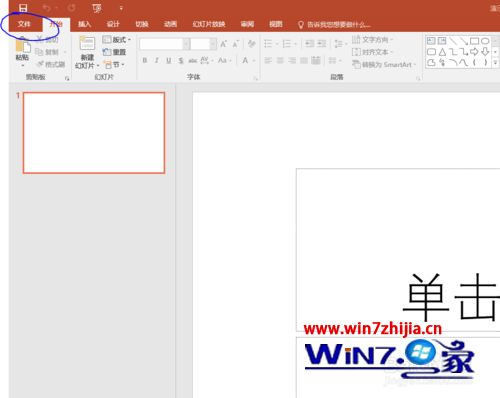Open the 版式 (Layout) dropdown
500x398 pixels.
coord(116,40)
